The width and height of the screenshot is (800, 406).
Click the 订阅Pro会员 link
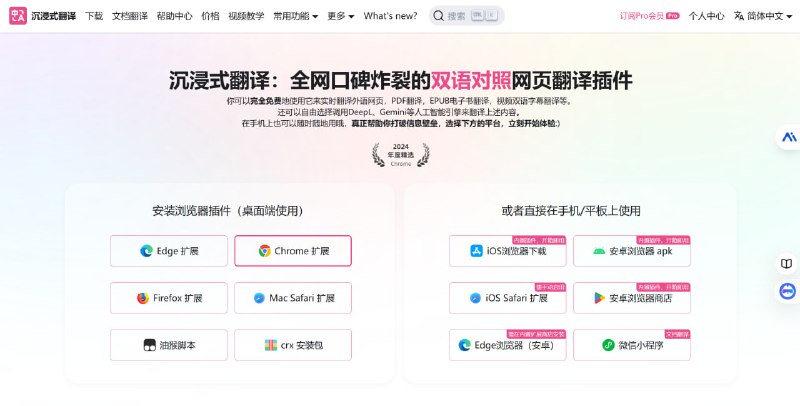click(649, 16)
